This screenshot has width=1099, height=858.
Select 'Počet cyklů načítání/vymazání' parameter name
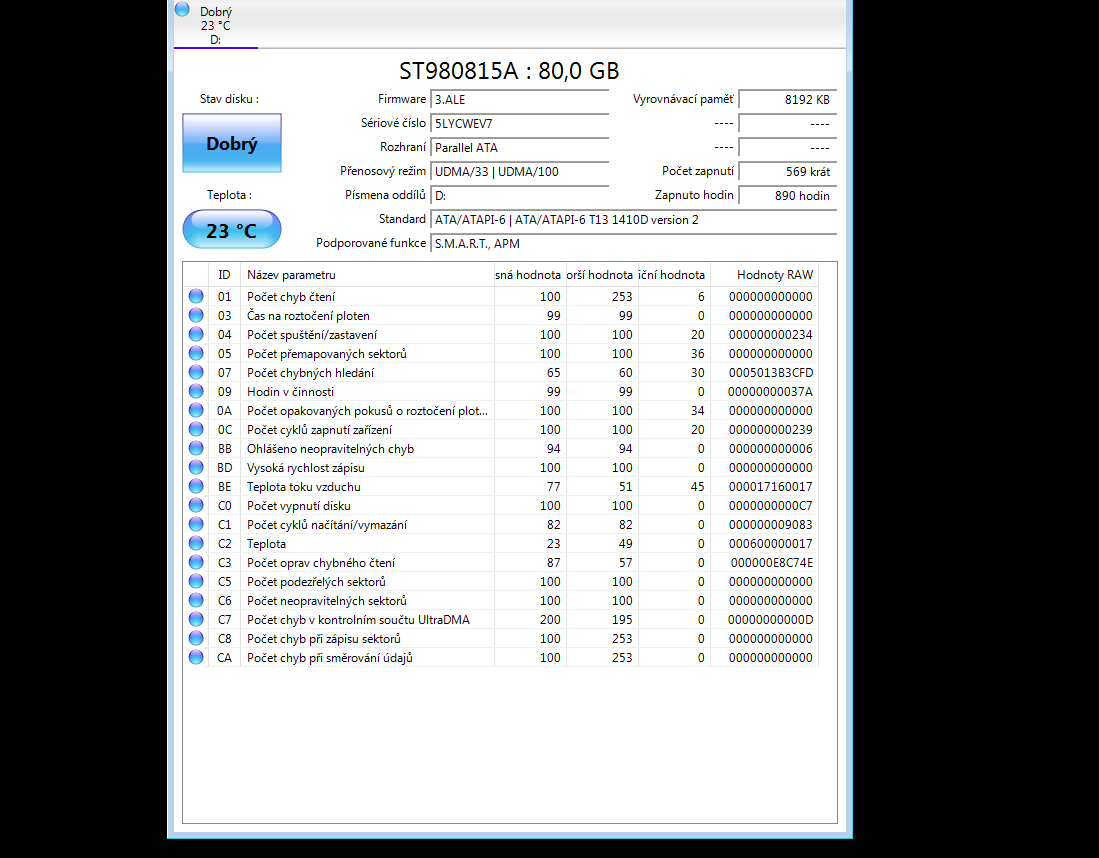click(327, 524)
